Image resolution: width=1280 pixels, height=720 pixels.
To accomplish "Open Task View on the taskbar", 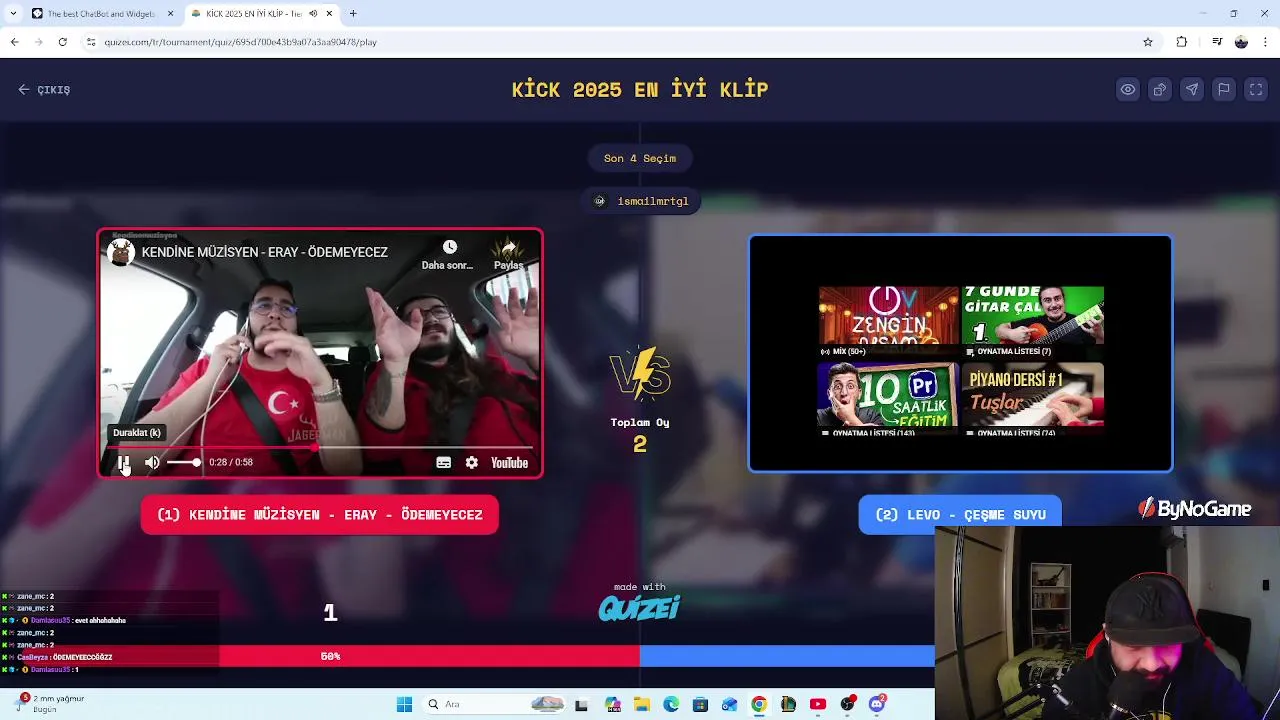I will tap(581, 704).
